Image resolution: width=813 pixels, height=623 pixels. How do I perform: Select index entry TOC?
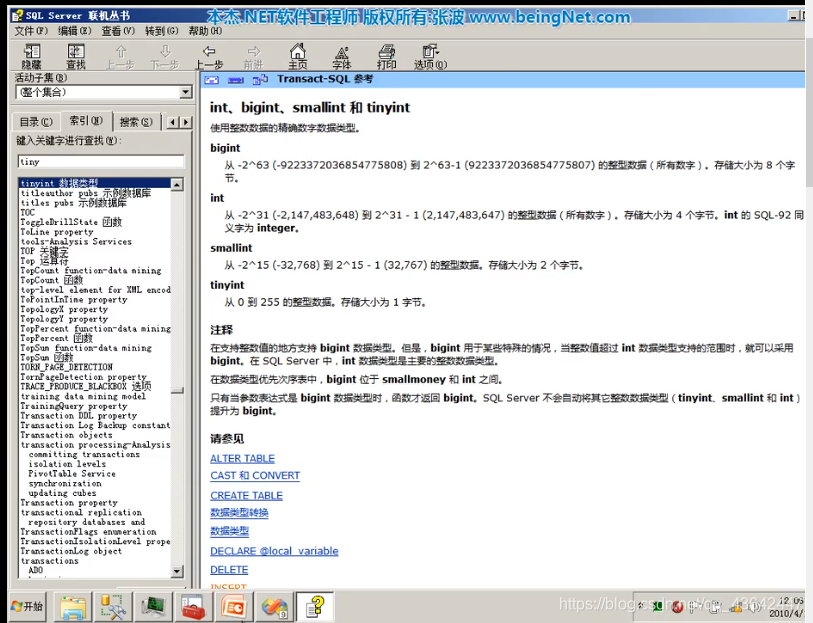click(27, 213)
